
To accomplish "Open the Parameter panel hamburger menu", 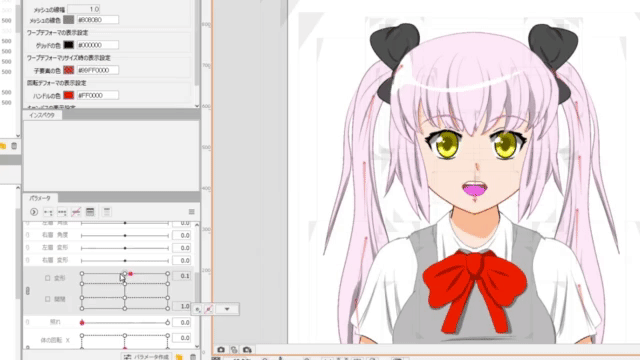I will coord(191,212).
